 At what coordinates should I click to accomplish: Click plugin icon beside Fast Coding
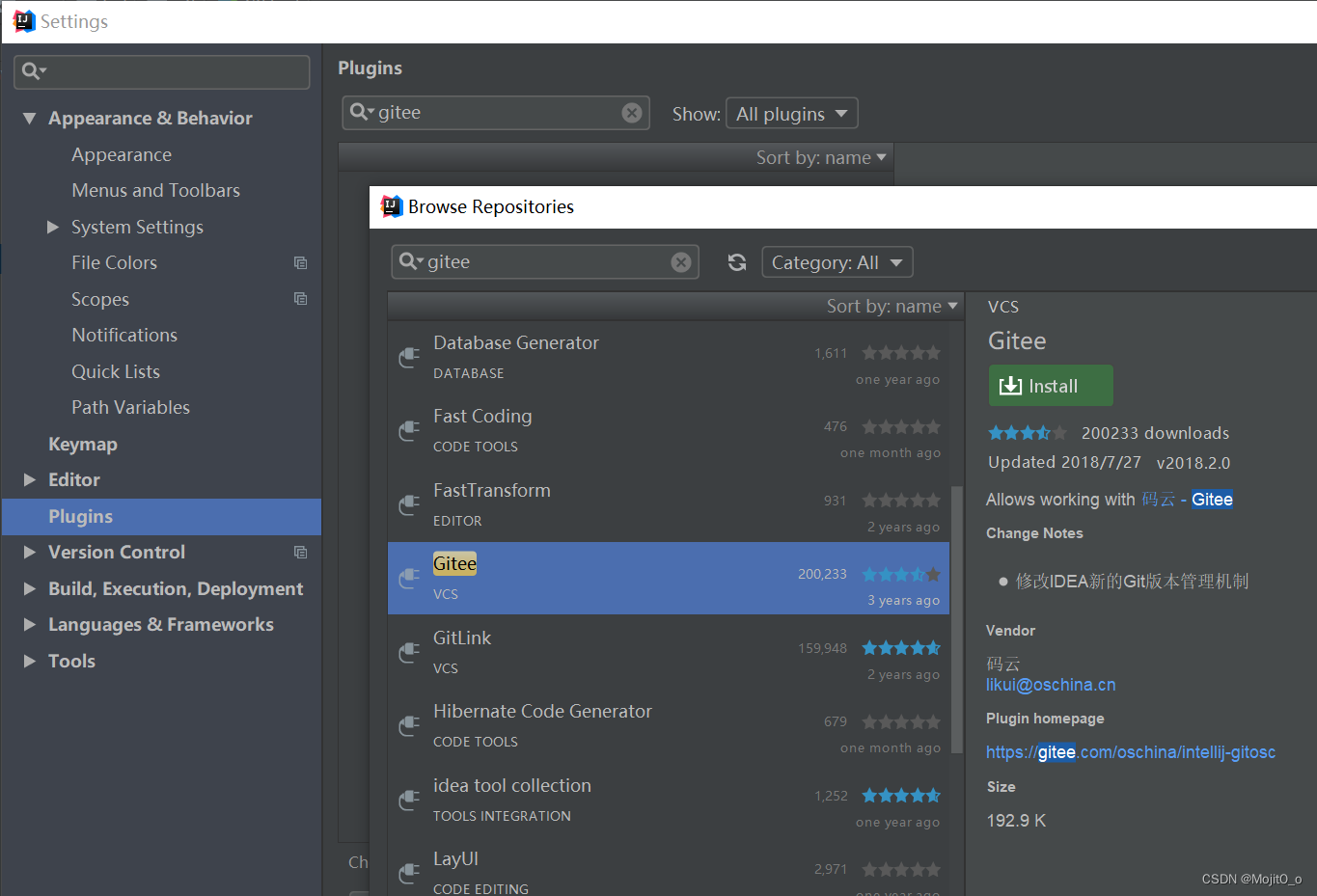click(409, 431)
